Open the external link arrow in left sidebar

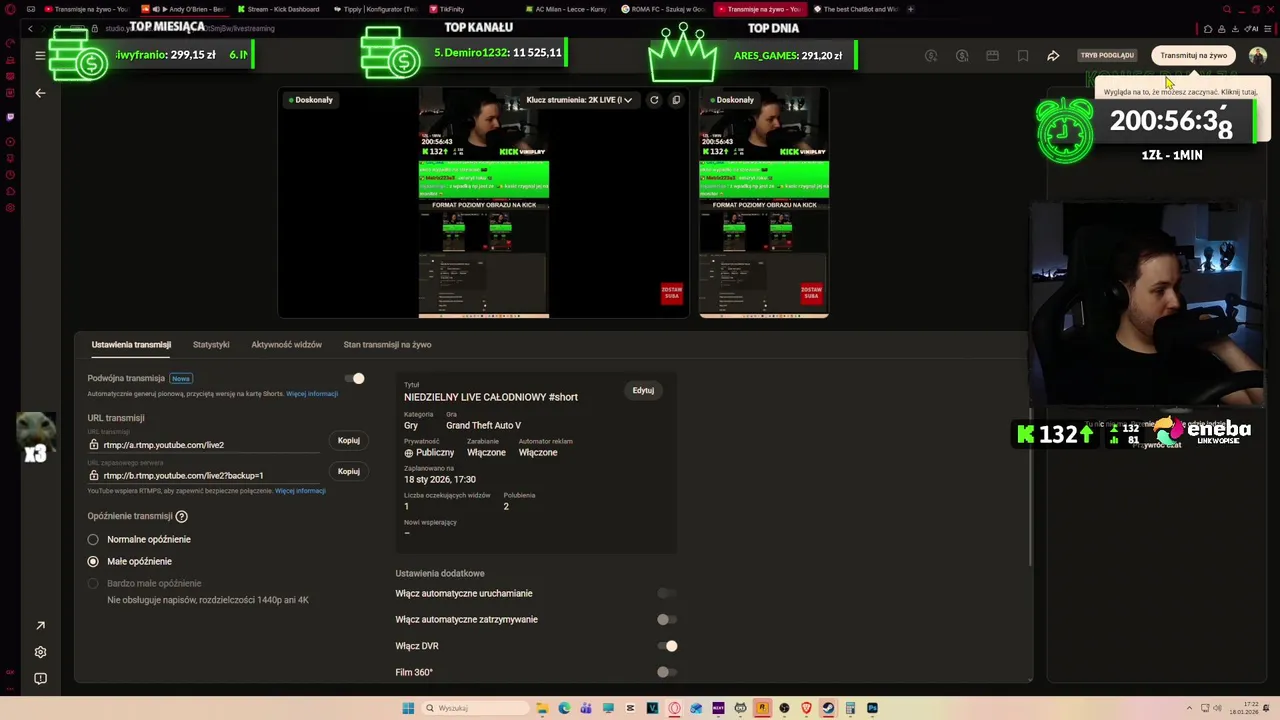(40, 626)
